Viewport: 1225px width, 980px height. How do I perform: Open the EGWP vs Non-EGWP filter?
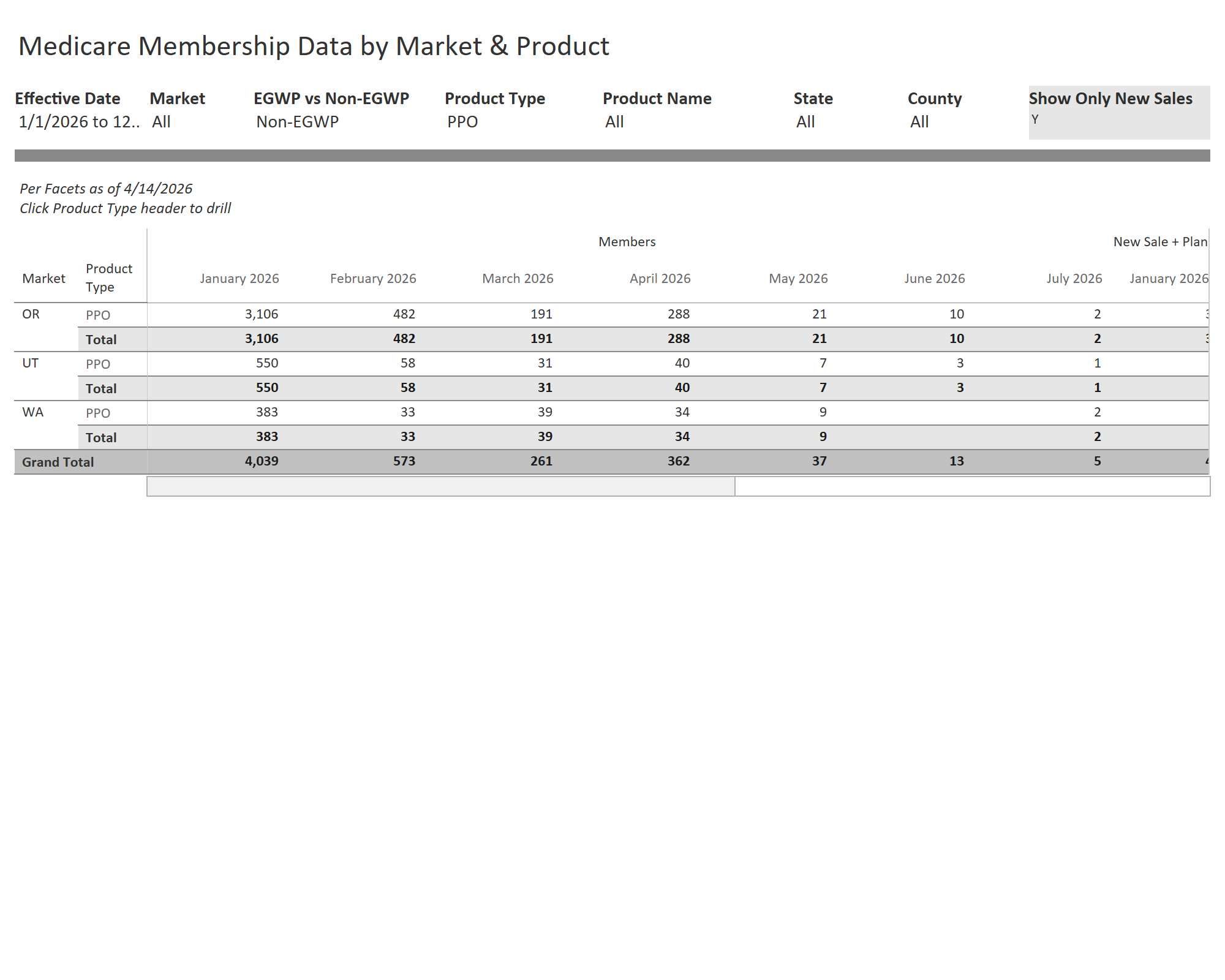click(298, 121)
